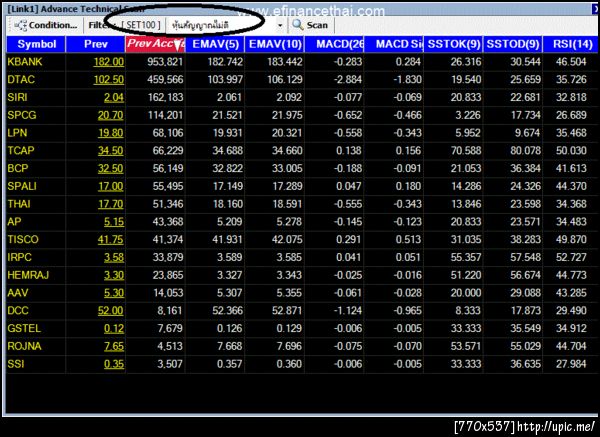
Task: Click the Scan magnifier icon
Action: 298,24
